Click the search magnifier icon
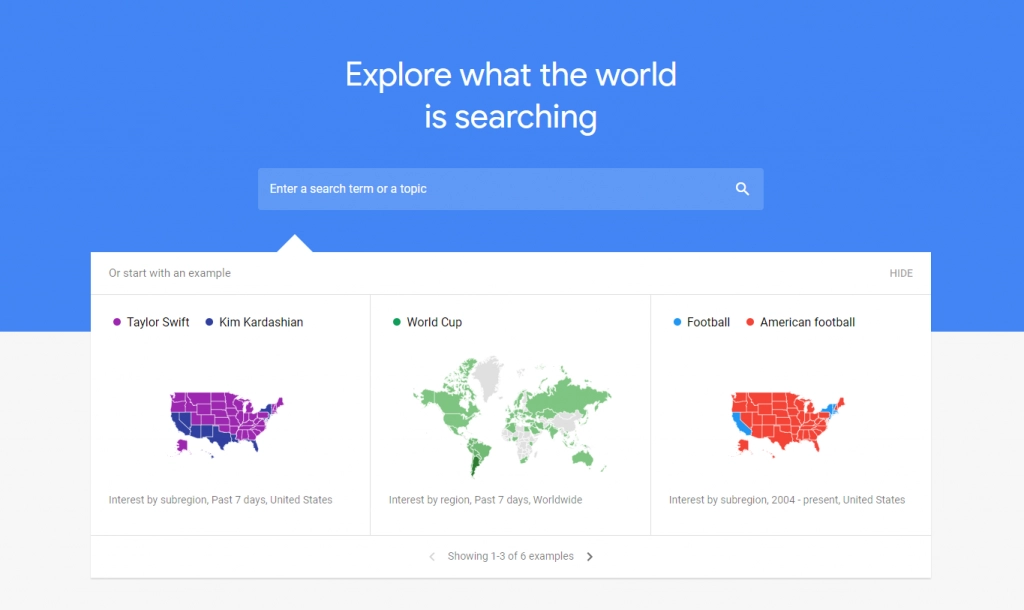 coord(742,188)
